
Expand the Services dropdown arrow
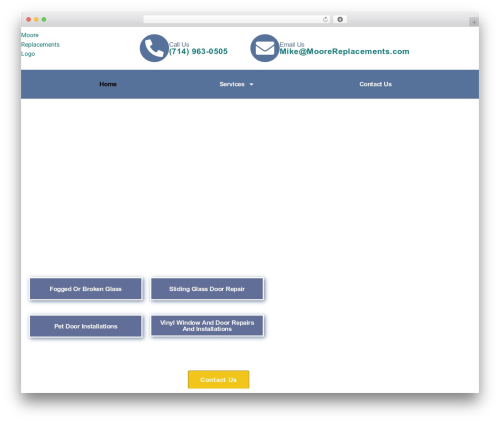[x=251, y=85]
